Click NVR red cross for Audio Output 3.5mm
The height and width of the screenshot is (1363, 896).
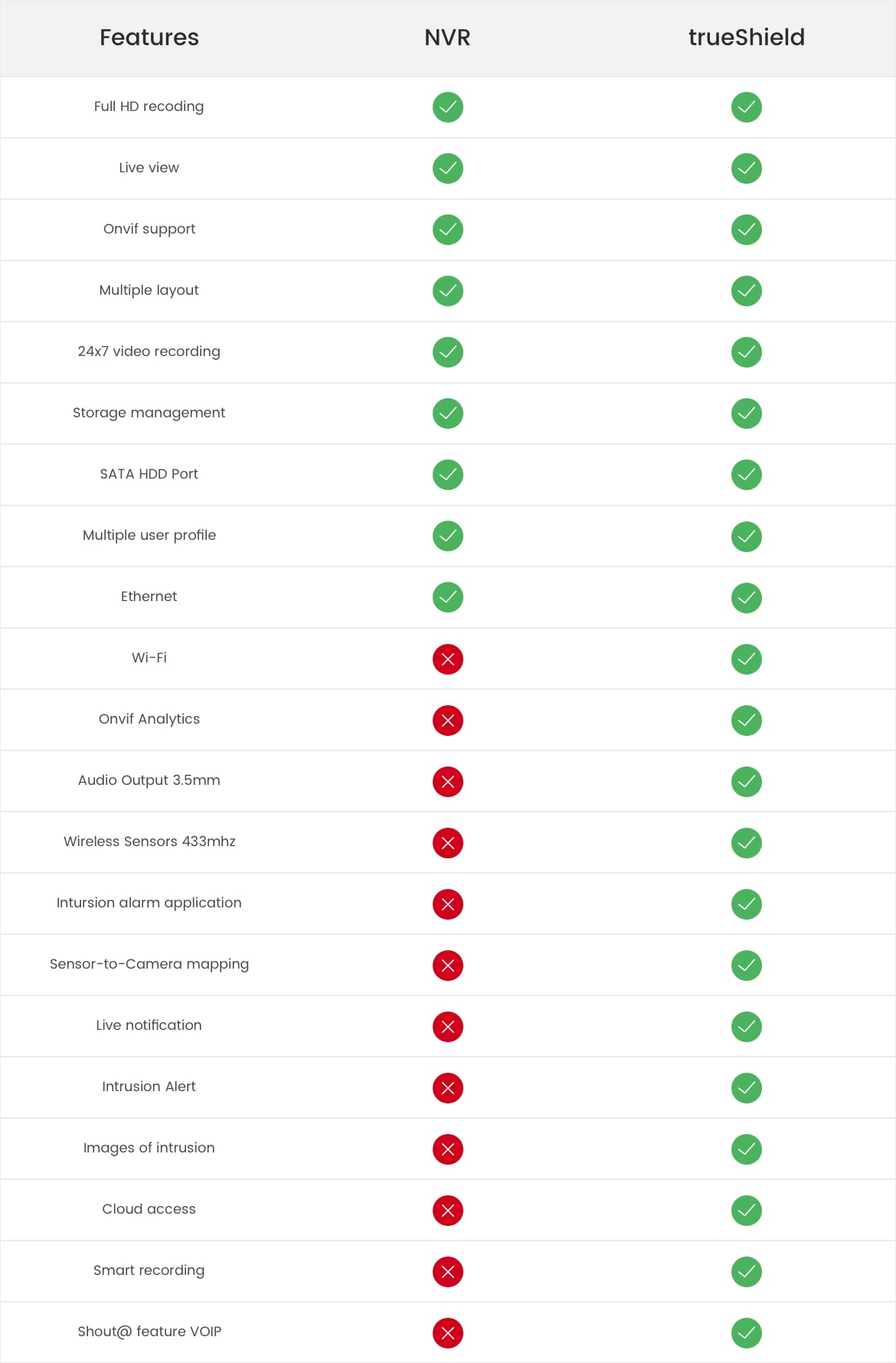pyautogui.click(x=448, y=782)
